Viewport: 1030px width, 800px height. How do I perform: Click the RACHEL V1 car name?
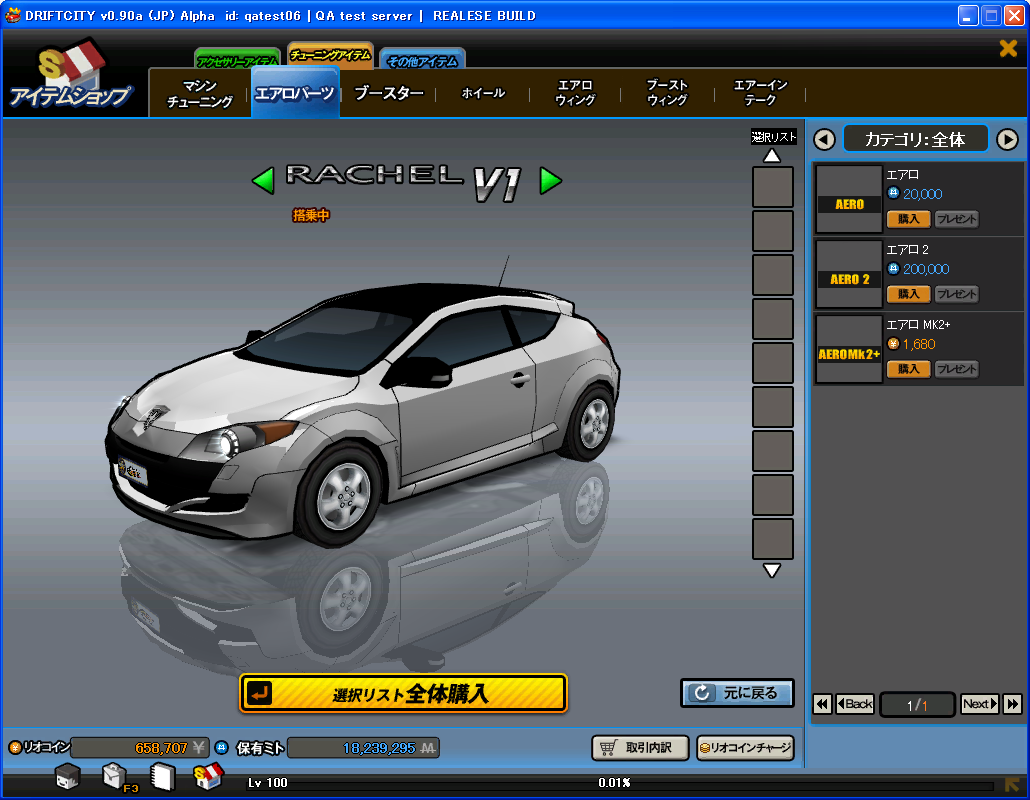tap(404, 181)
